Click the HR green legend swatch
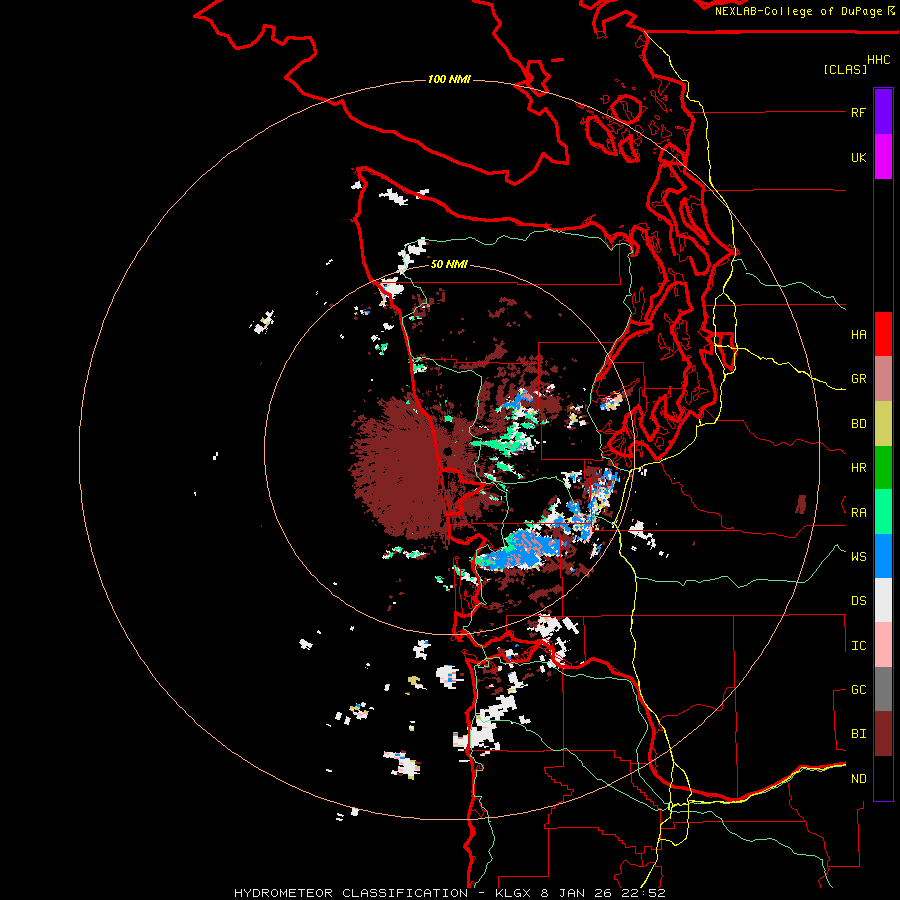The image size is (900, 900). click(883, 468)
